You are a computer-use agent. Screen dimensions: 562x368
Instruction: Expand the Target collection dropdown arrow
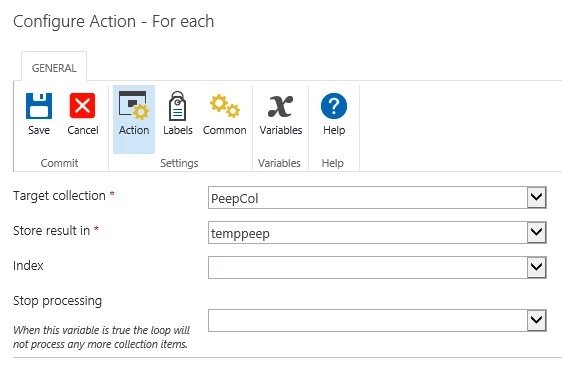[x=536, y=197]
